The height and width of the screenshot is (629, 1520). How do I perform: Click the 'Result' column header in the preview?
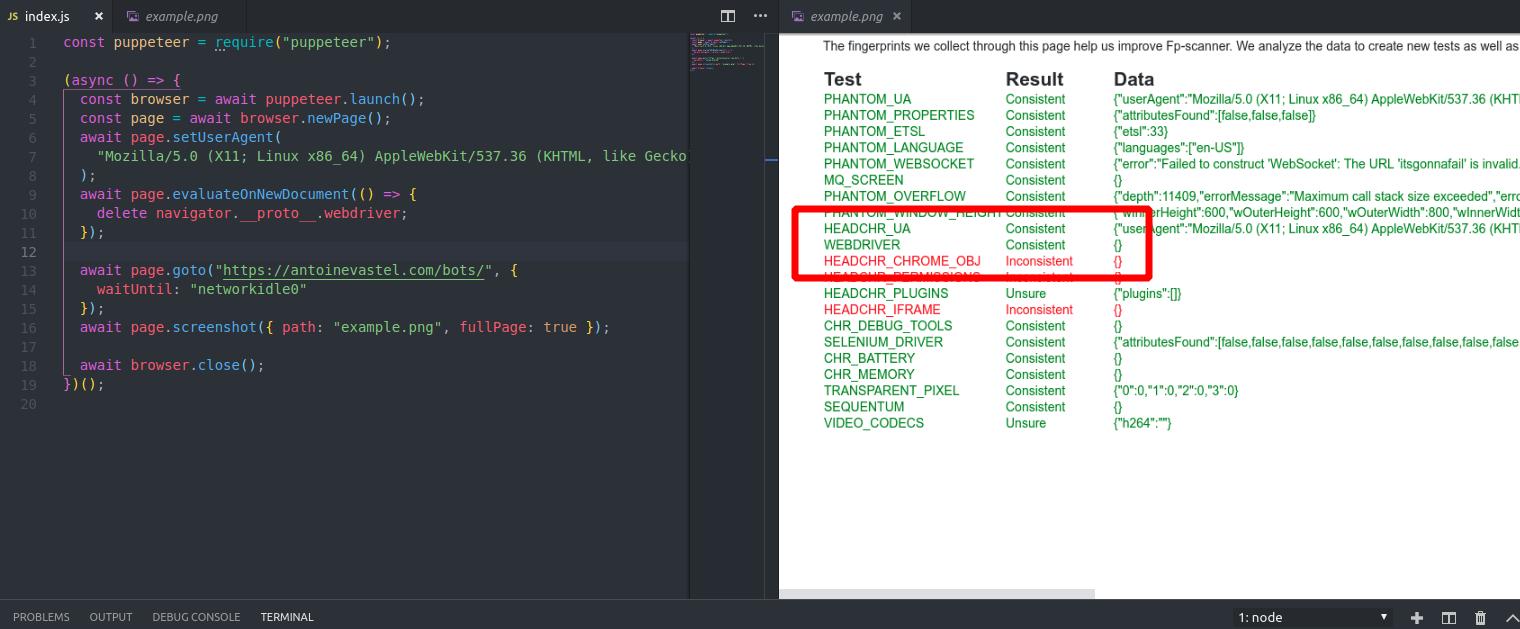(1035, 79)
